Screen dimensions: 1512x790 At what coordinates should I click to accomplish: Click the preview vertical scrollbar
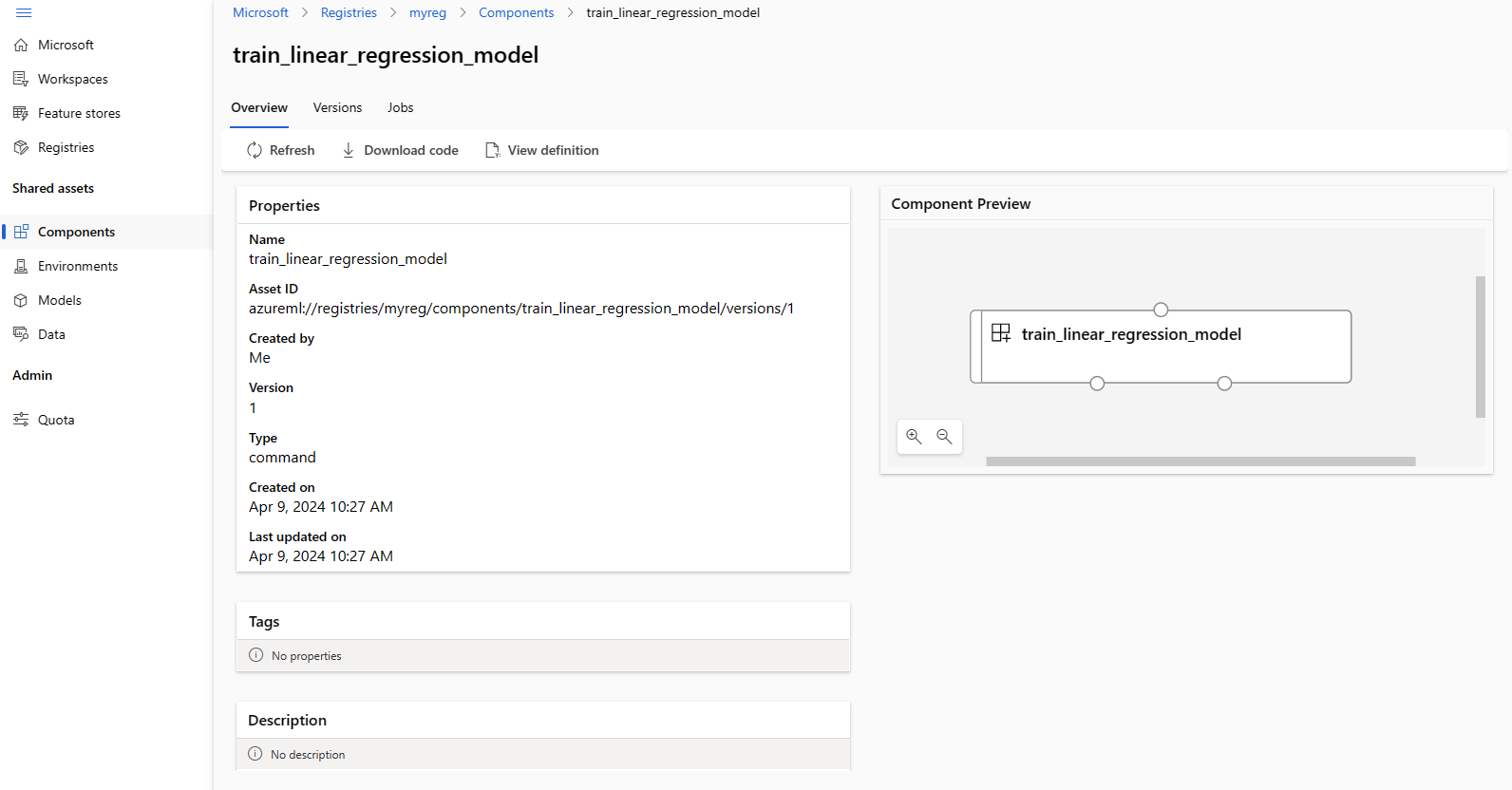pos(1481,347)
